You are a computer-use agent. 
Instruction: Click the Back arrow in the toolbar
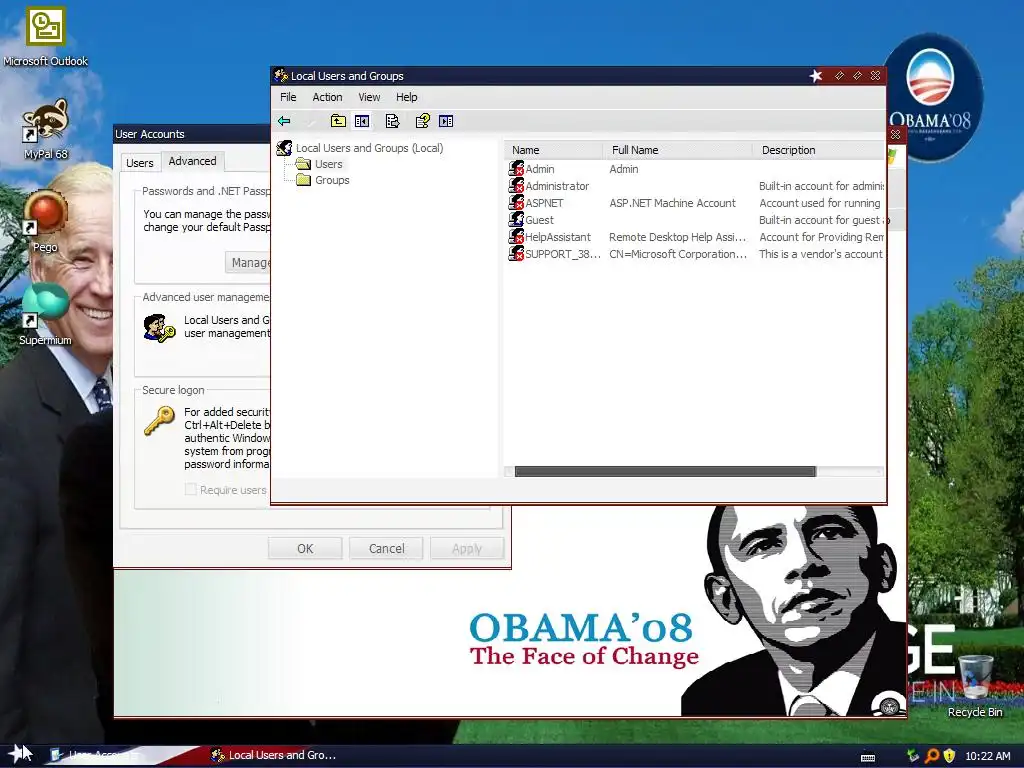pos(284,121)
